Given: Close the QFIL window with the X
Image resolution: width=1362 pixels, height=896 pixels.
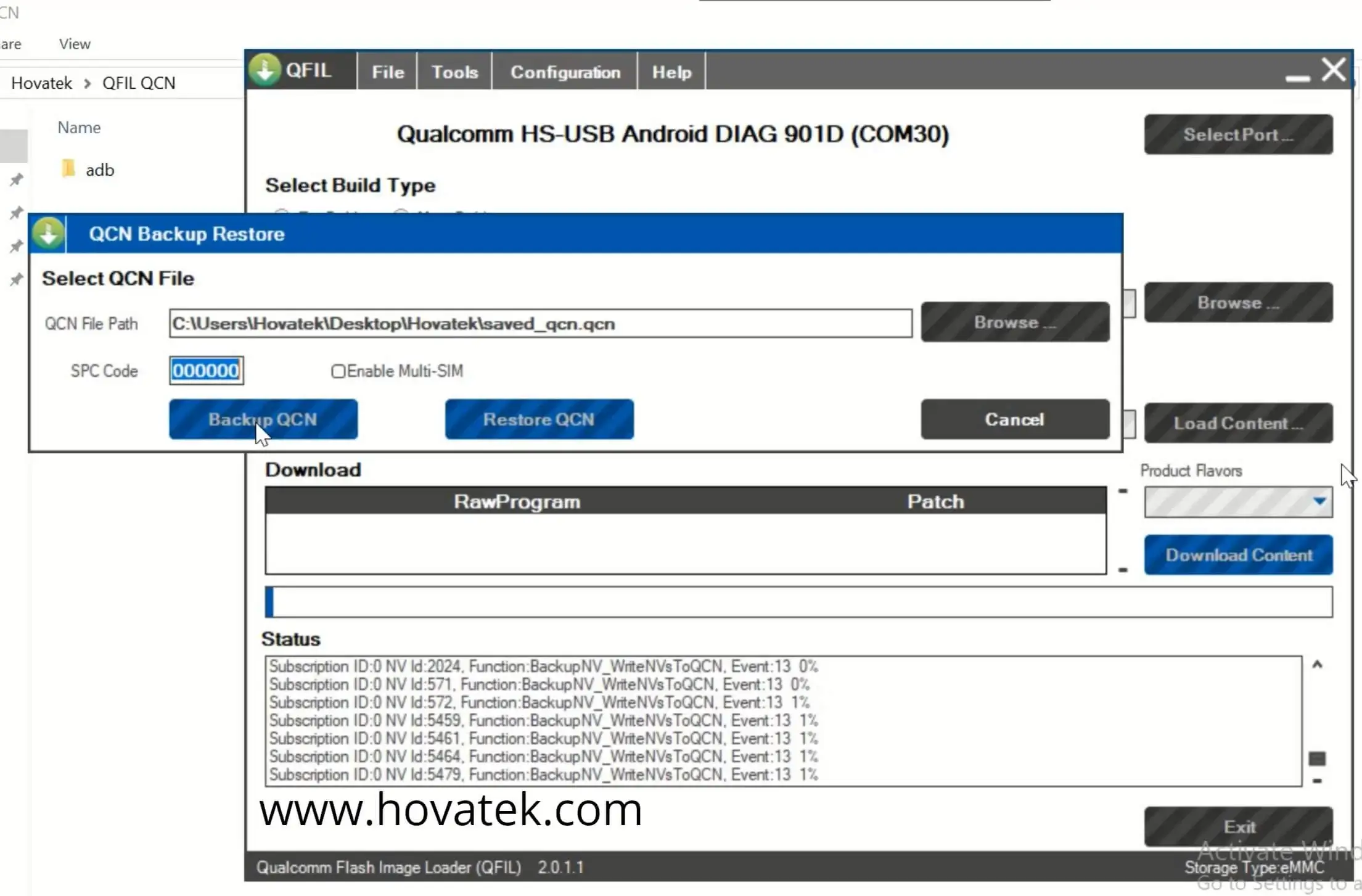Looking at the screenshot, I should pyautogui.click(x=1334, y=70).
